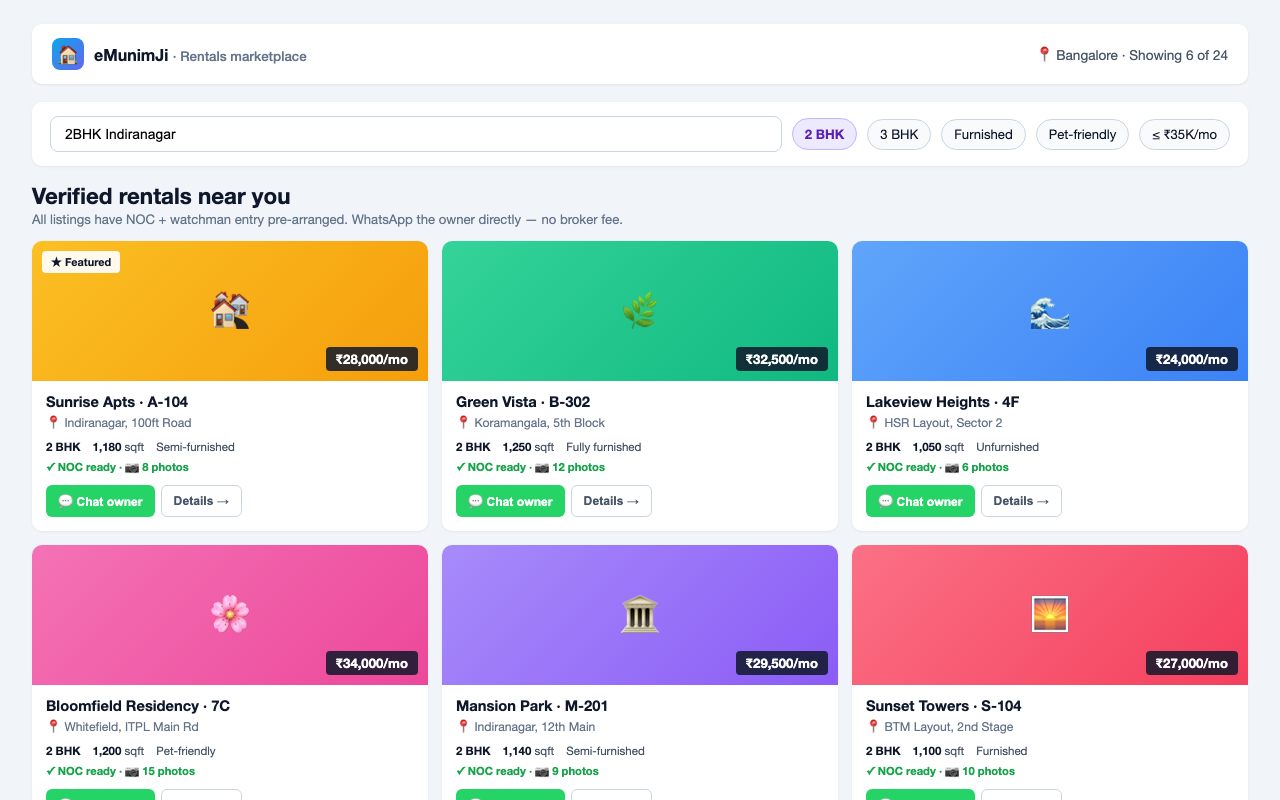Screen dimensions: 1280x800
Task: Click the ₹29,500/mo price tag
Action: click(x=782, y=663)
